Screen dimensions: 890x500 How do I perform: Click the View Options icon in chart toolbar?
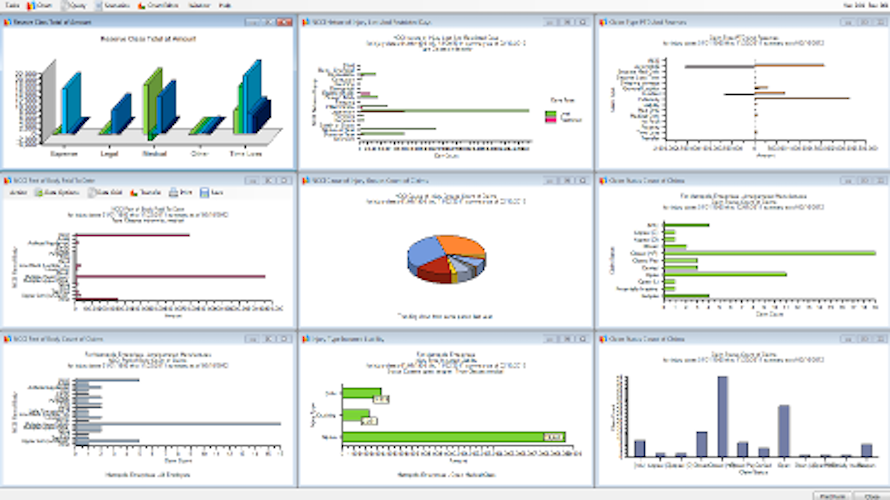[x=39, y=193]
